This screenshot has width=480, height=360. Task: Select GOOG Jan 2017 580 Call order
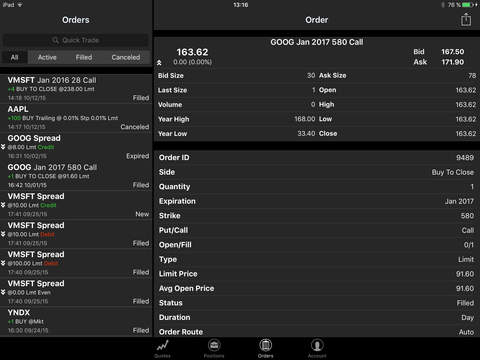click(76, 176)
